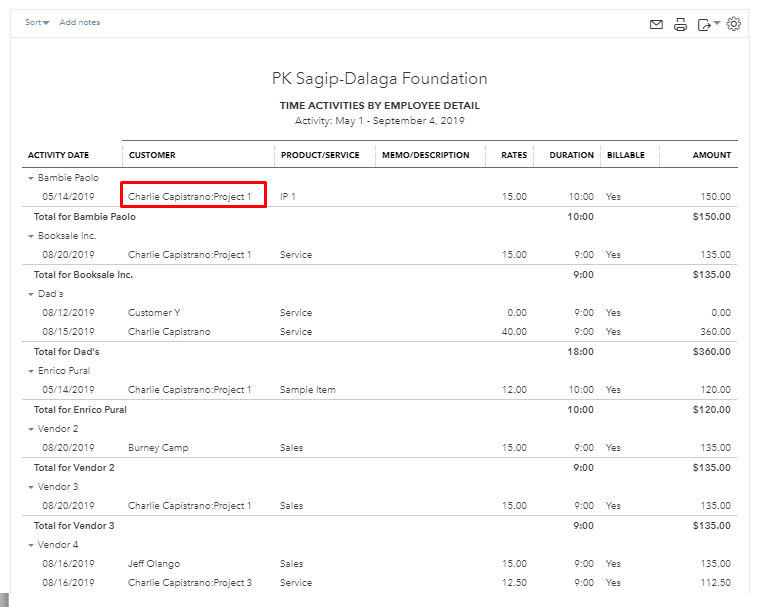Click the Amount column header

coord(712,155)
